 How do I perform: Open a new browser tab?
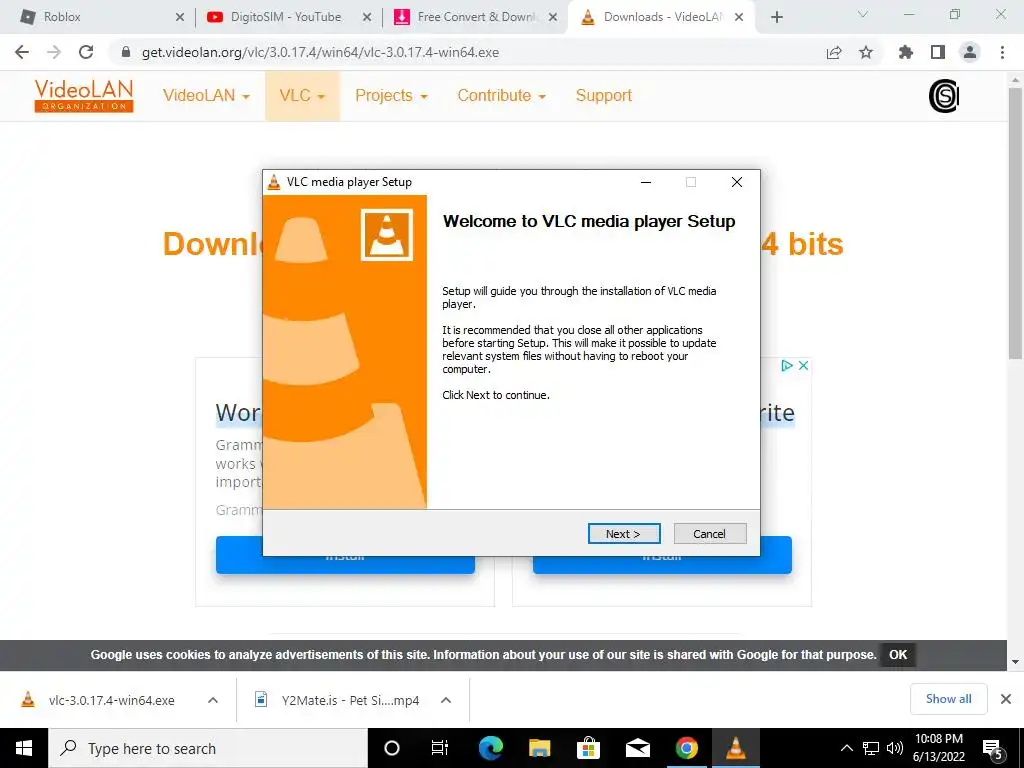pos(776,18)
